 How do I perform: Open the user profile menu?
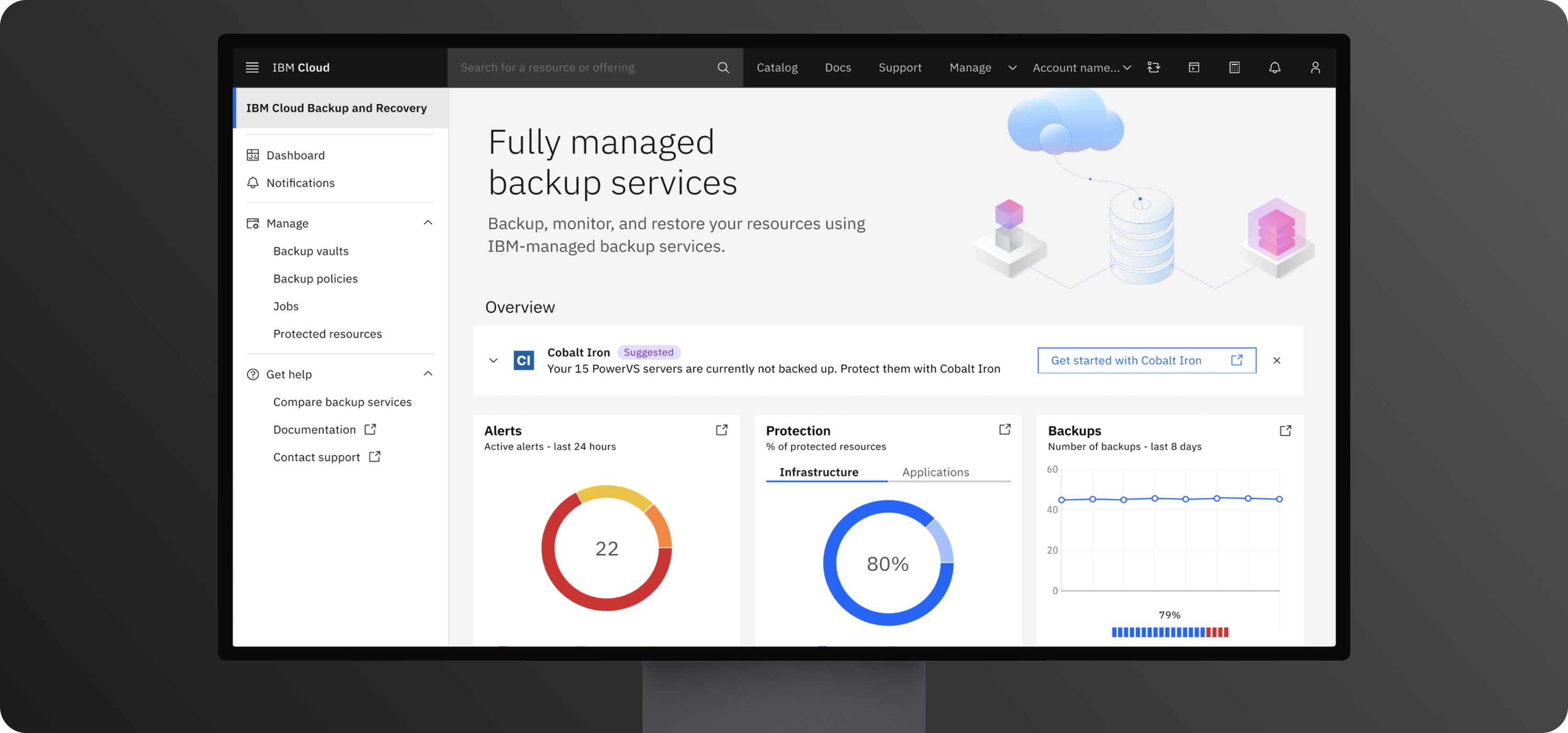[x=1315, y=67]
